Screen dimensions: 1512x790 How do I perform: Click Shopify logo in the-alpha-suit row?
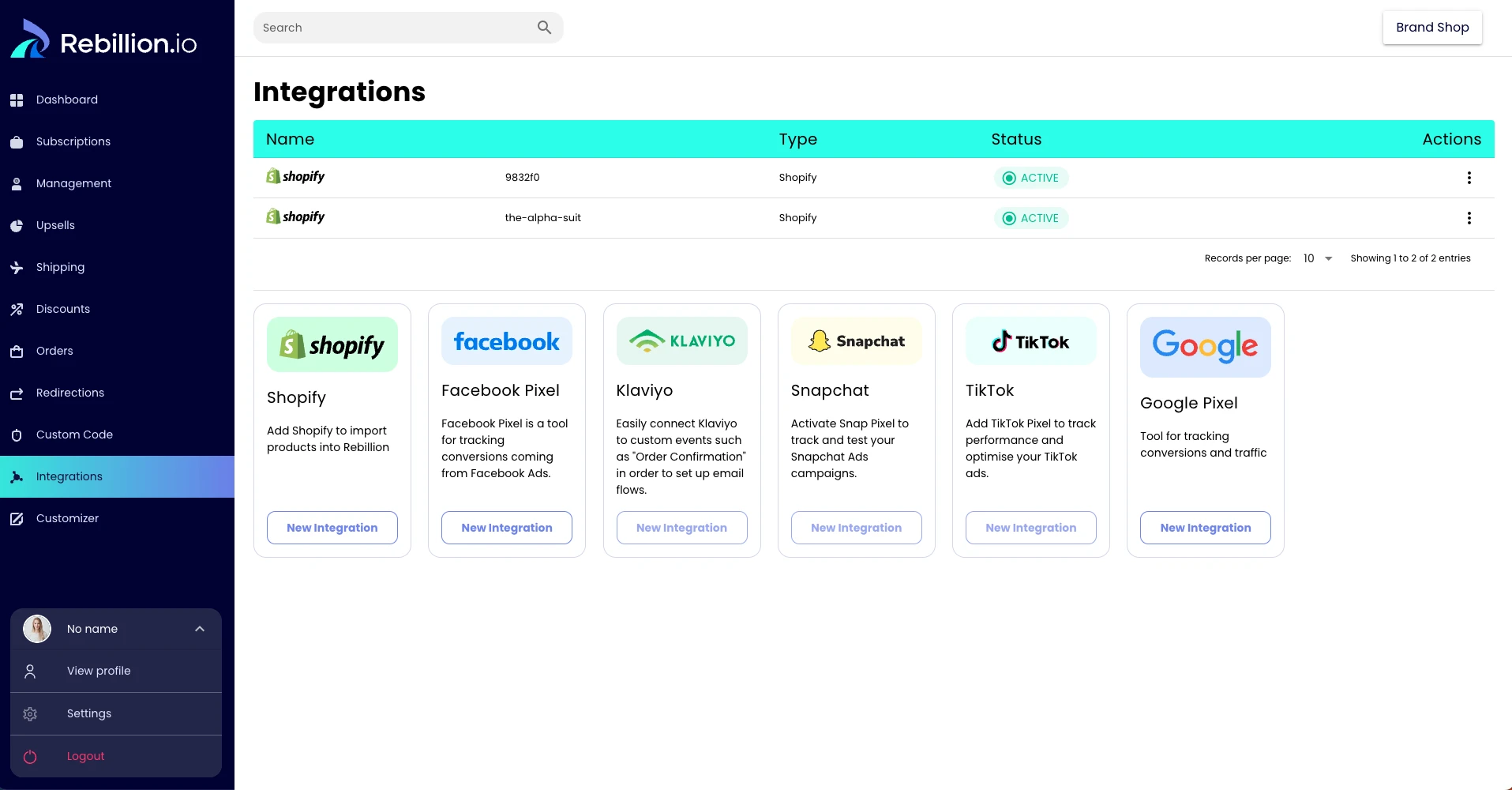click(x=295, y=216)
